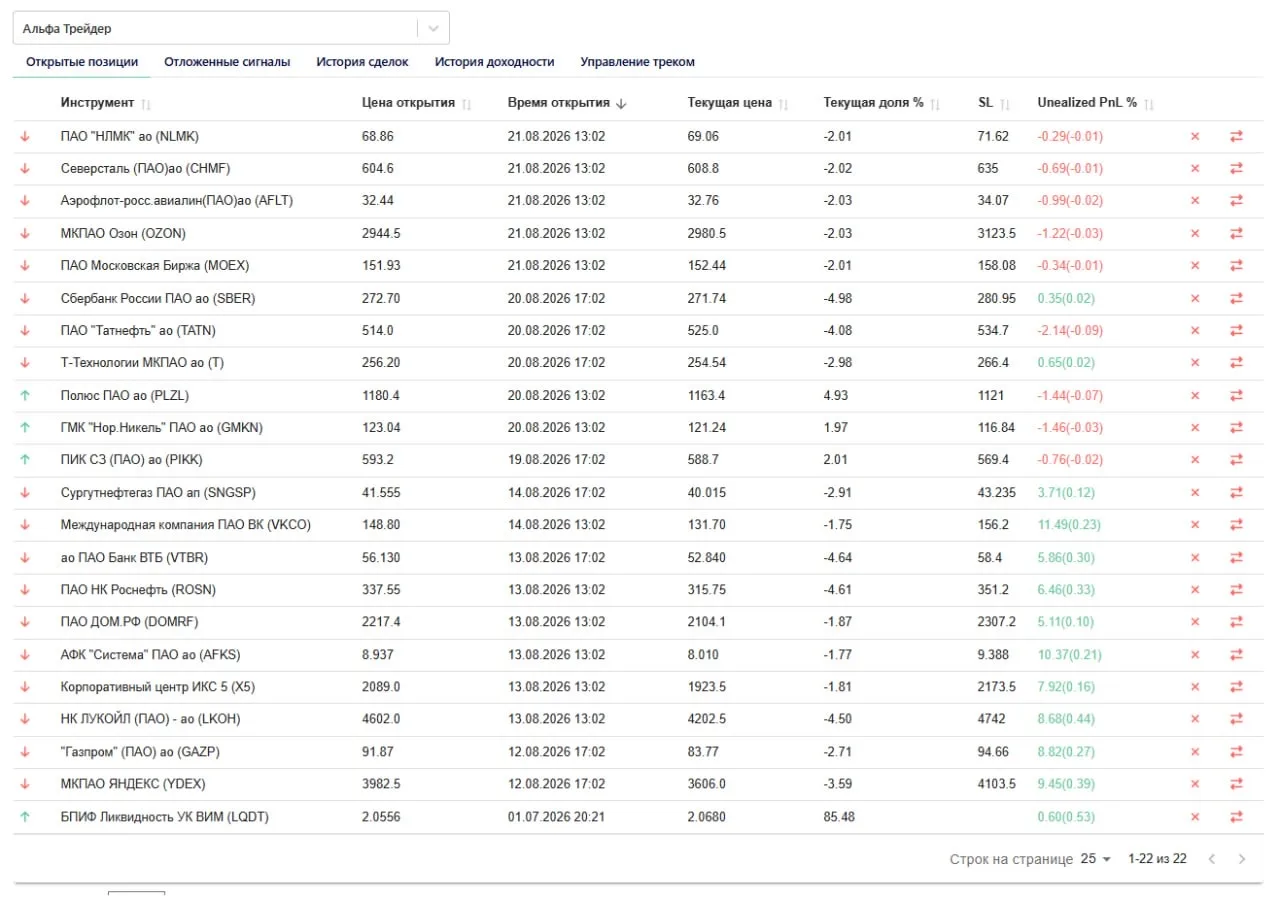Screen dimensions: 1280x899
Task: Click the red down arrow beside NLMK
Action: coord(25,136)
